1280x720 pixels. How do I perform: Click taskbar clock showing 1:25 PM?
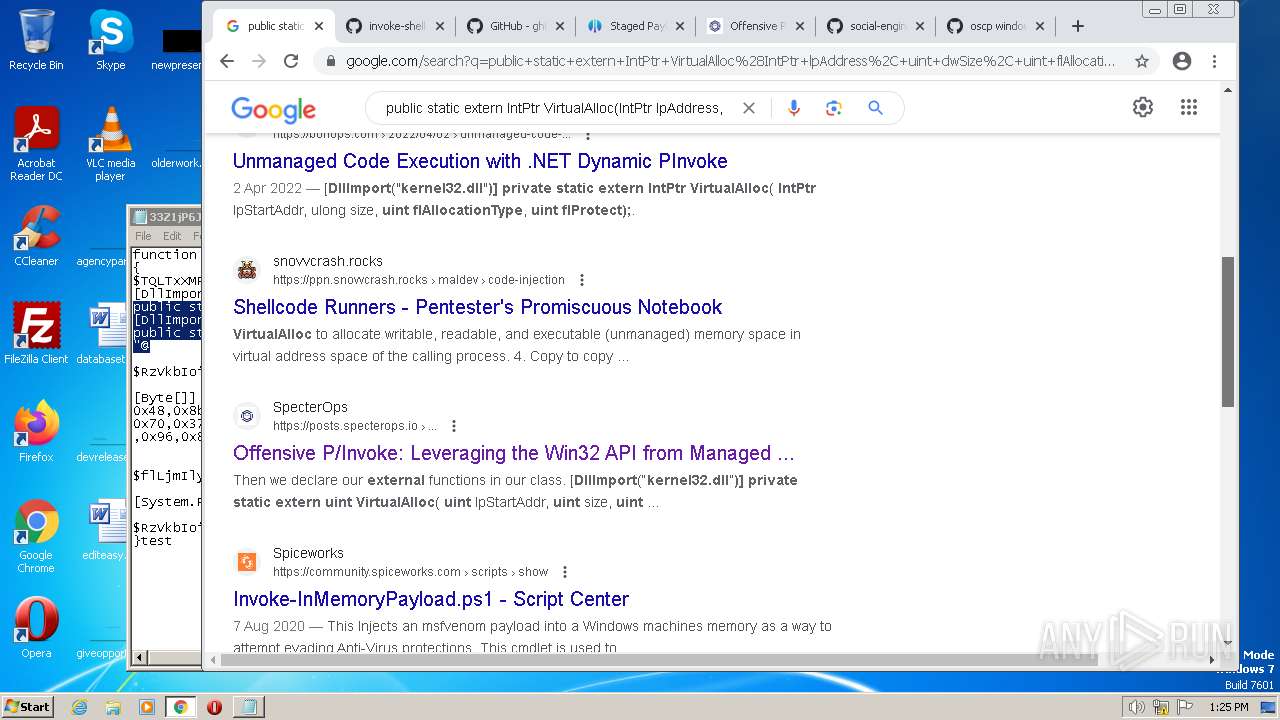(x=1228, y=707)
